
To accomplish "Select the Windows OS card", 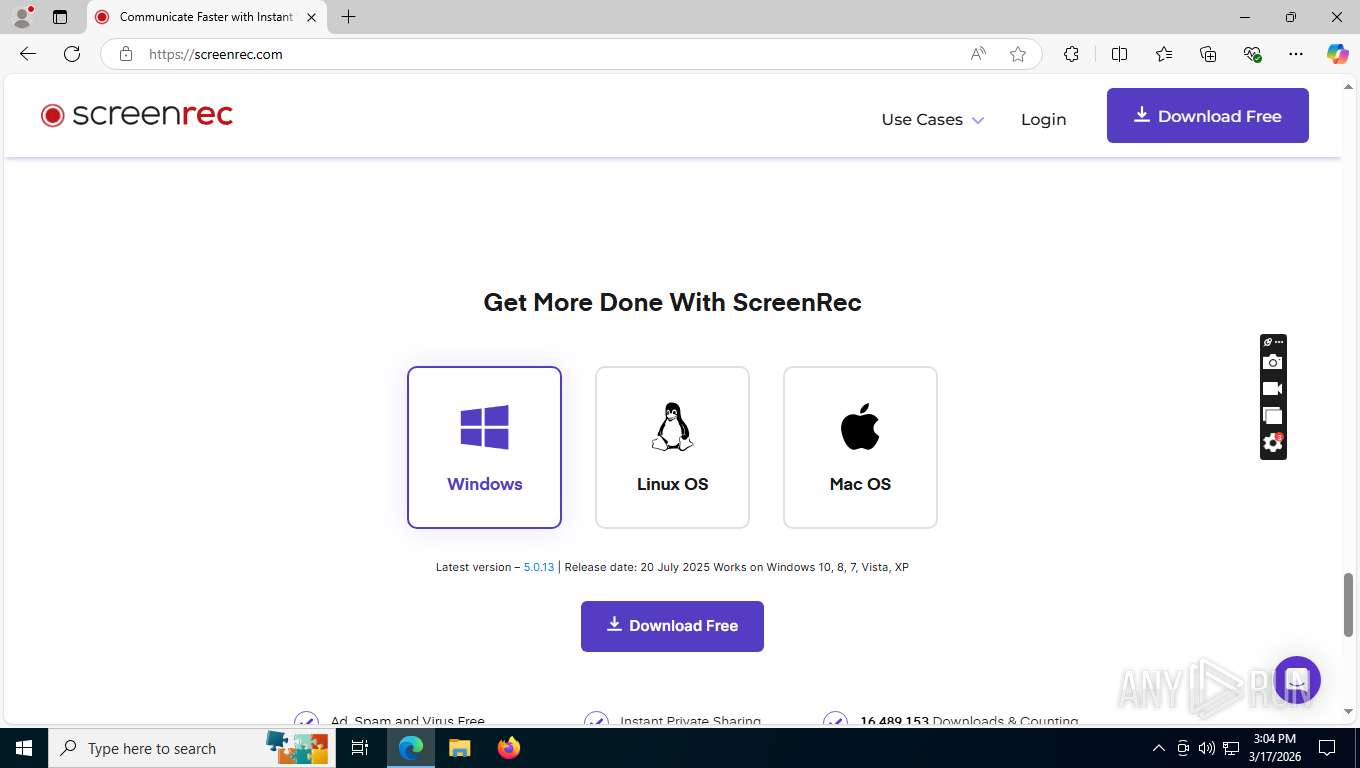I will point(484,447).
